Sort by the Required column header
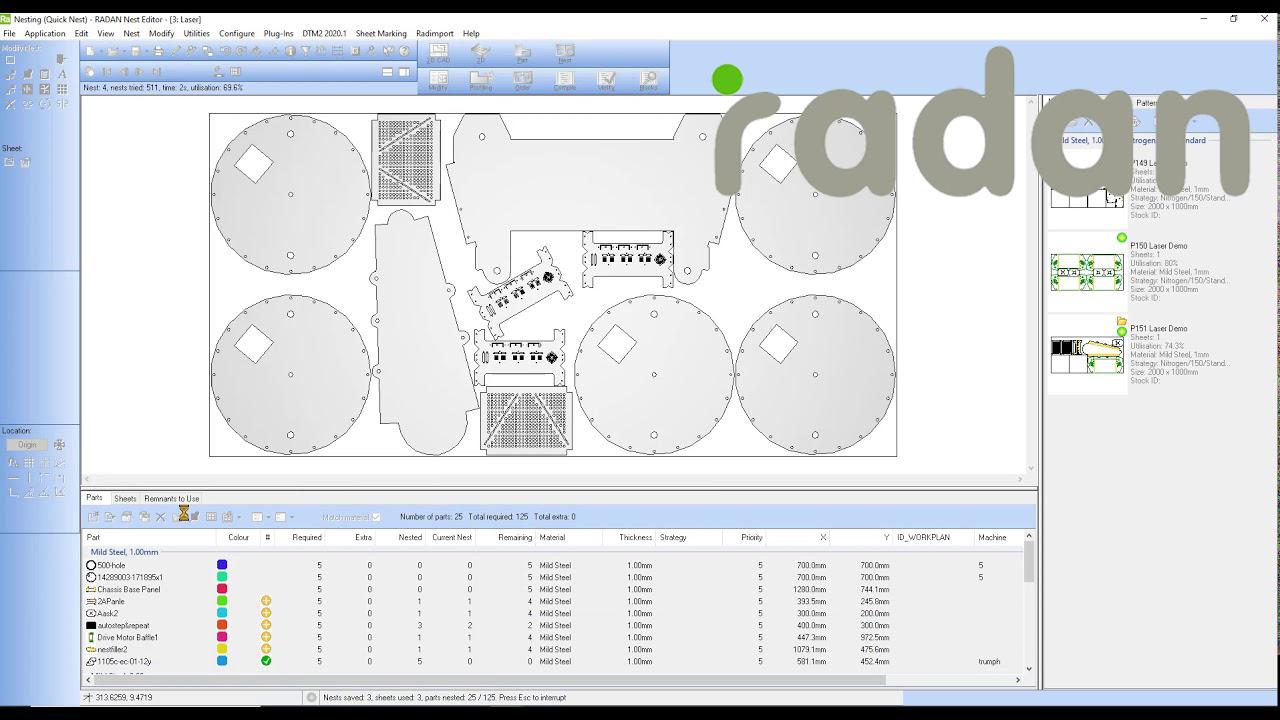 (x=300, y=537)
